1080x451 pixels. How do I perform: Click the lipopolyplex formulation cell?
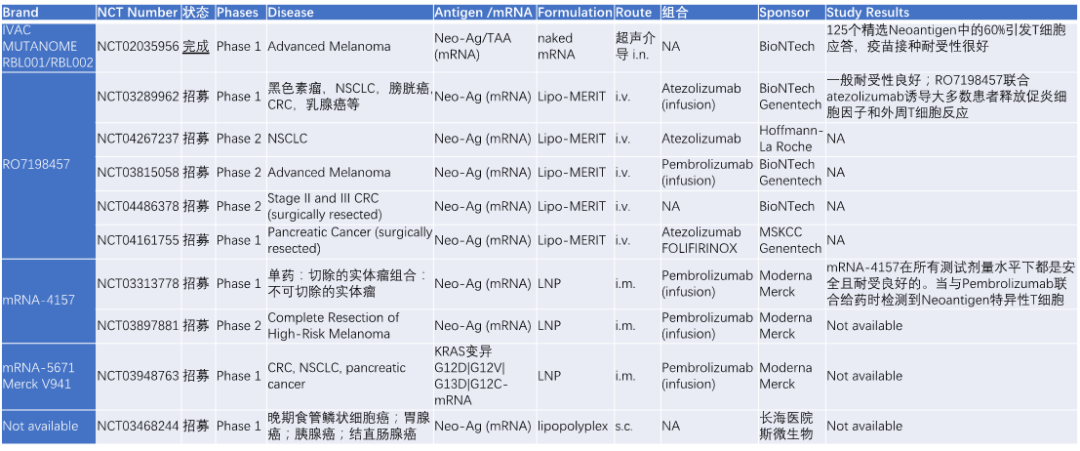(x=573, y=426)
